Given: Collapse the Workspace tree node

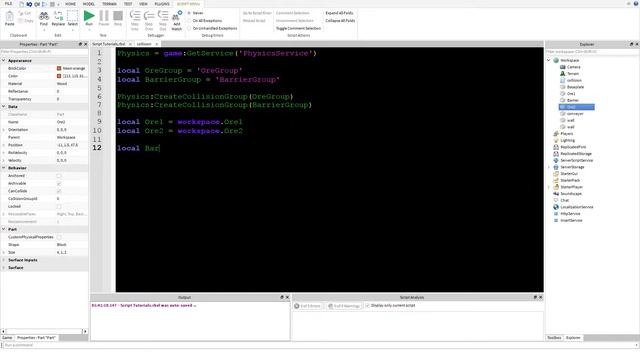Looking at the screenshot, I should coord(549,60).
